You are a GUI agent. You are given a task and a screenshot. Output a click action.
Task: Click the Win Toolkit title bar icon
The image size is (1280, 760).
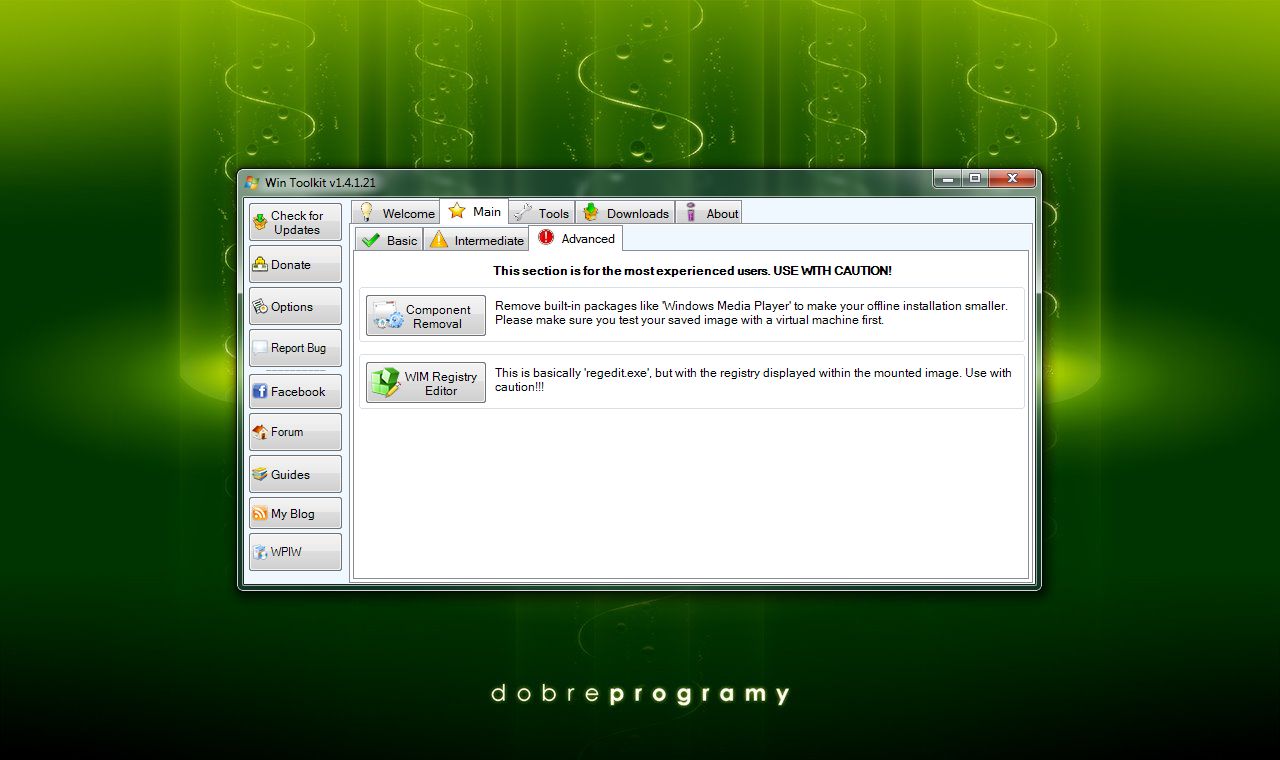tap(252, 182)
